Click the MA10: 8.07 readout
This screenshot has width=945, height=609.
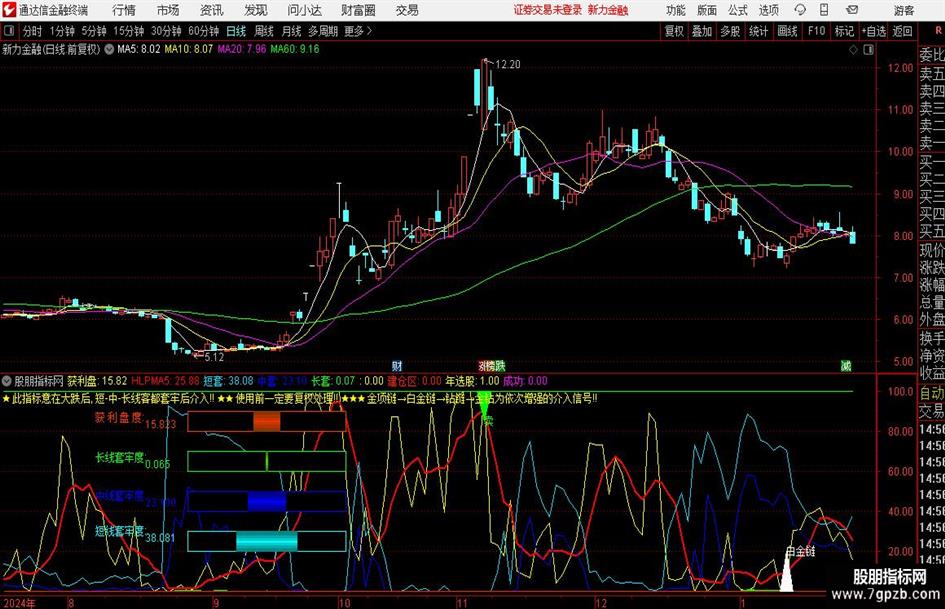tap(189, 49)
